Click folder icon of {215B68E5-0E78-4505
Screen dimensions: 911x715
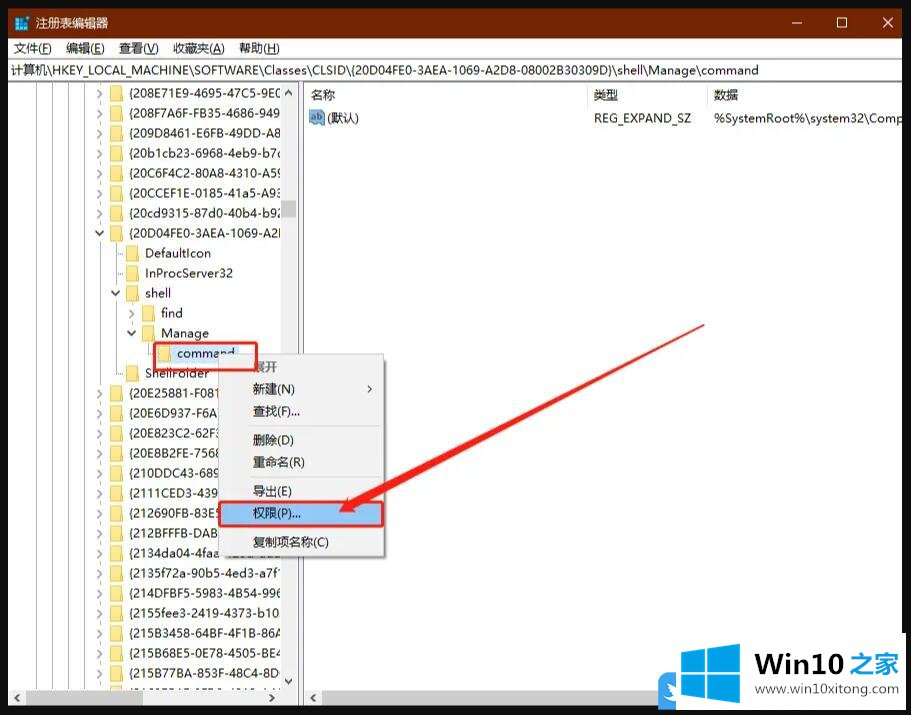[x=116, y=653]
